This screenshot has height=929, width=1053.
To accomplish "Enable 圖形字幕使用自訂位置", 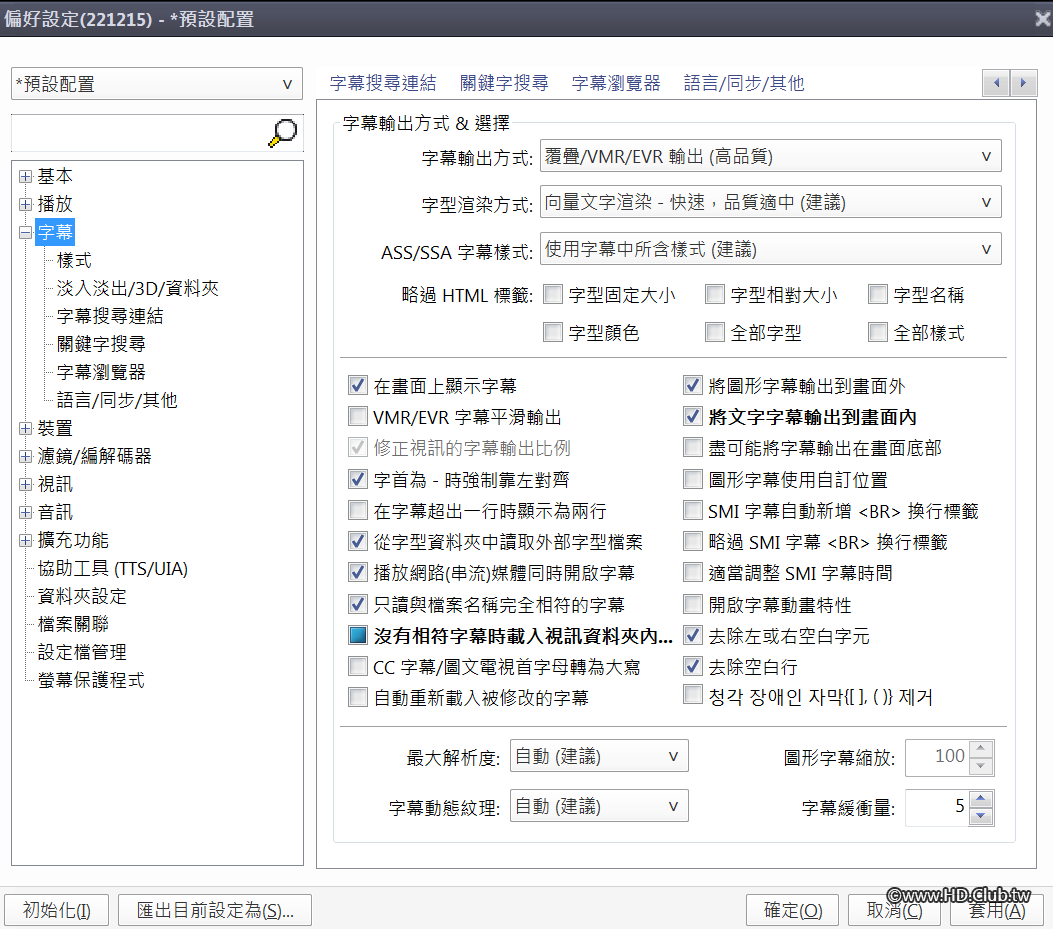I will 692,479.
